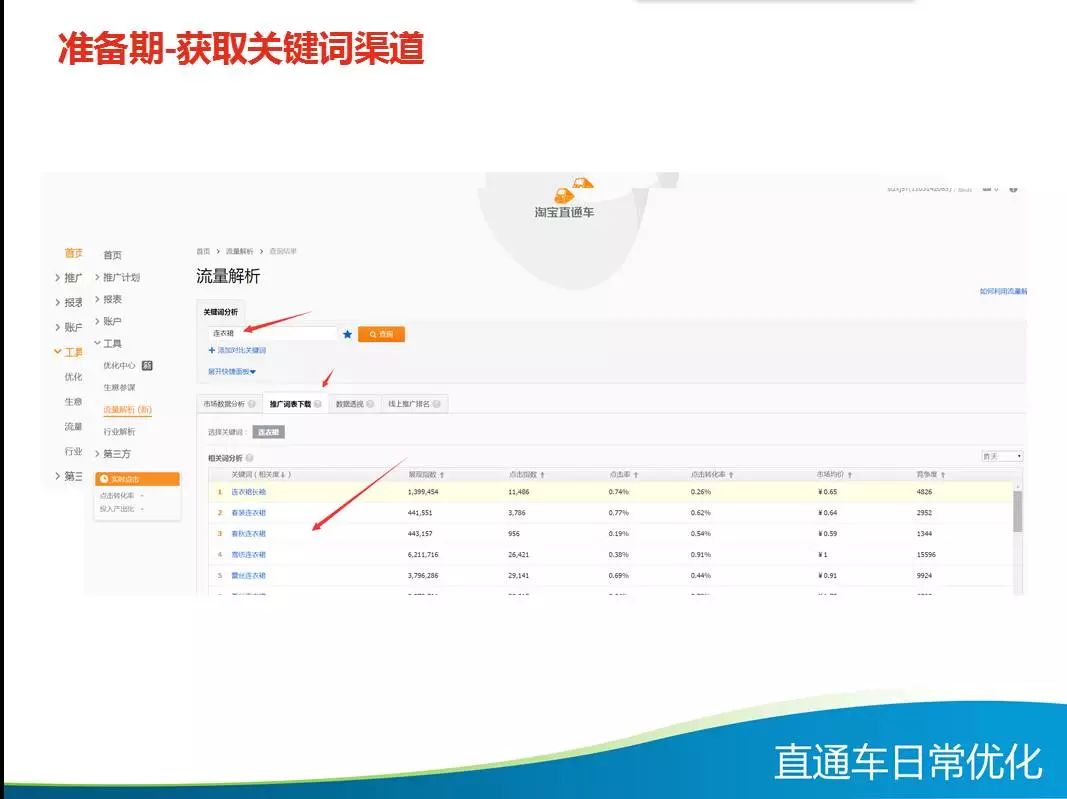The height and width of the screenshot is (799, 1067).
Task: Click the value 6,211,716
Action: pos(423,555)
